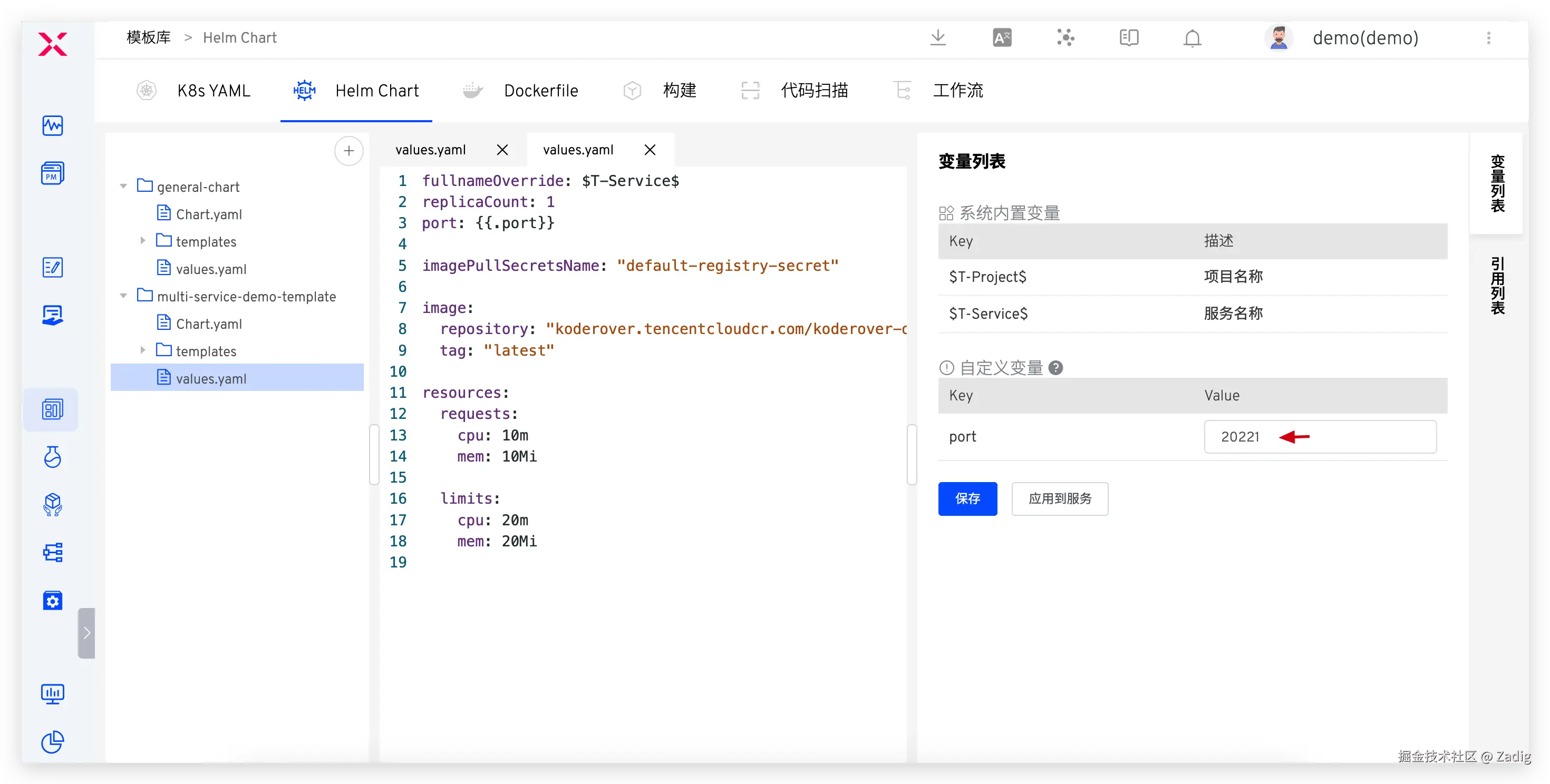The image size is (1550, 784).
Task: Expand templates under general-chart
Action: [x=142, y=240]
